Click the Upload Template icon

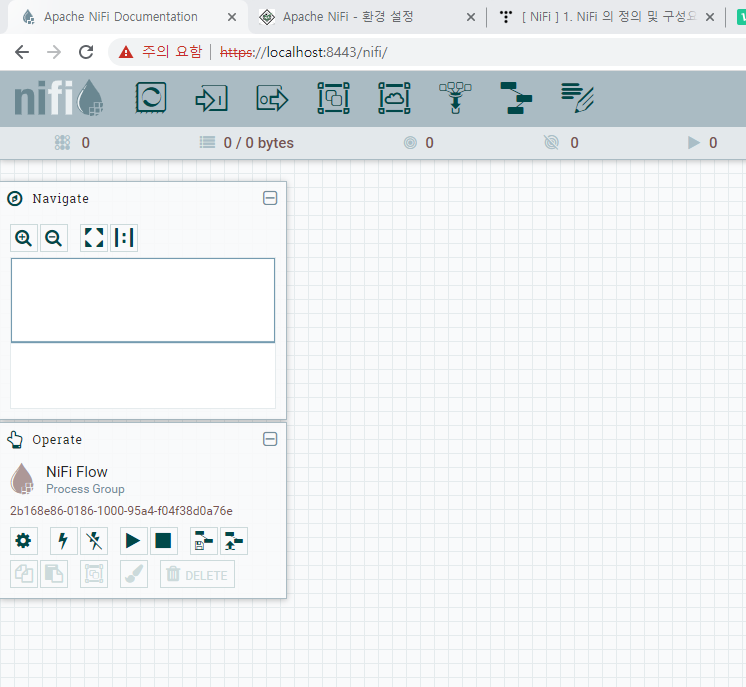click(x=234, y=541)
